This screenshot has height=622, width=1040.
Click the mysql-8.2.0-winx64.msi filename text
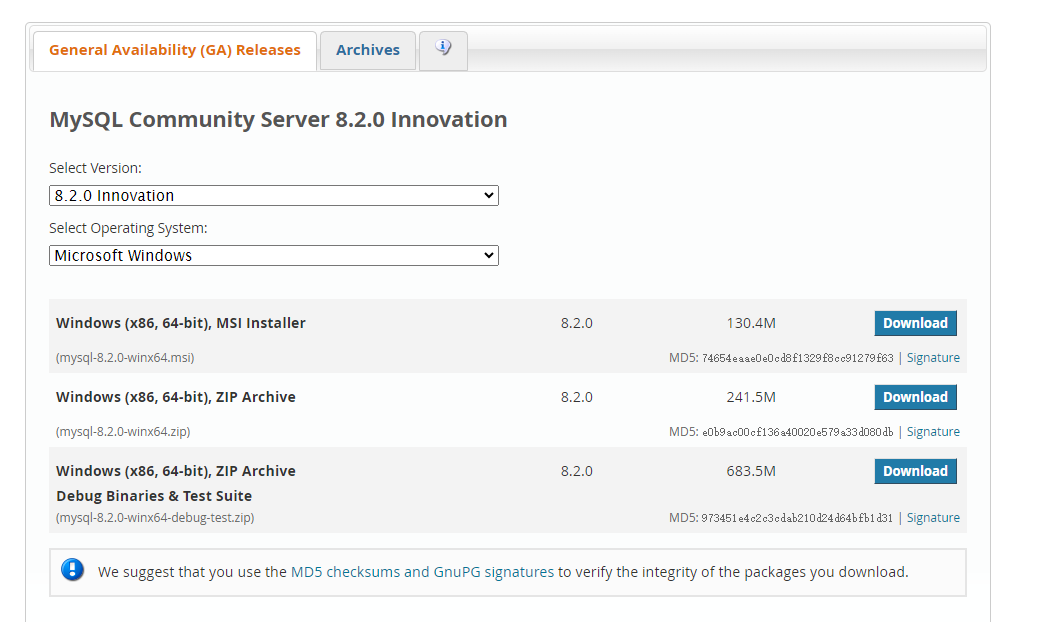125,358
